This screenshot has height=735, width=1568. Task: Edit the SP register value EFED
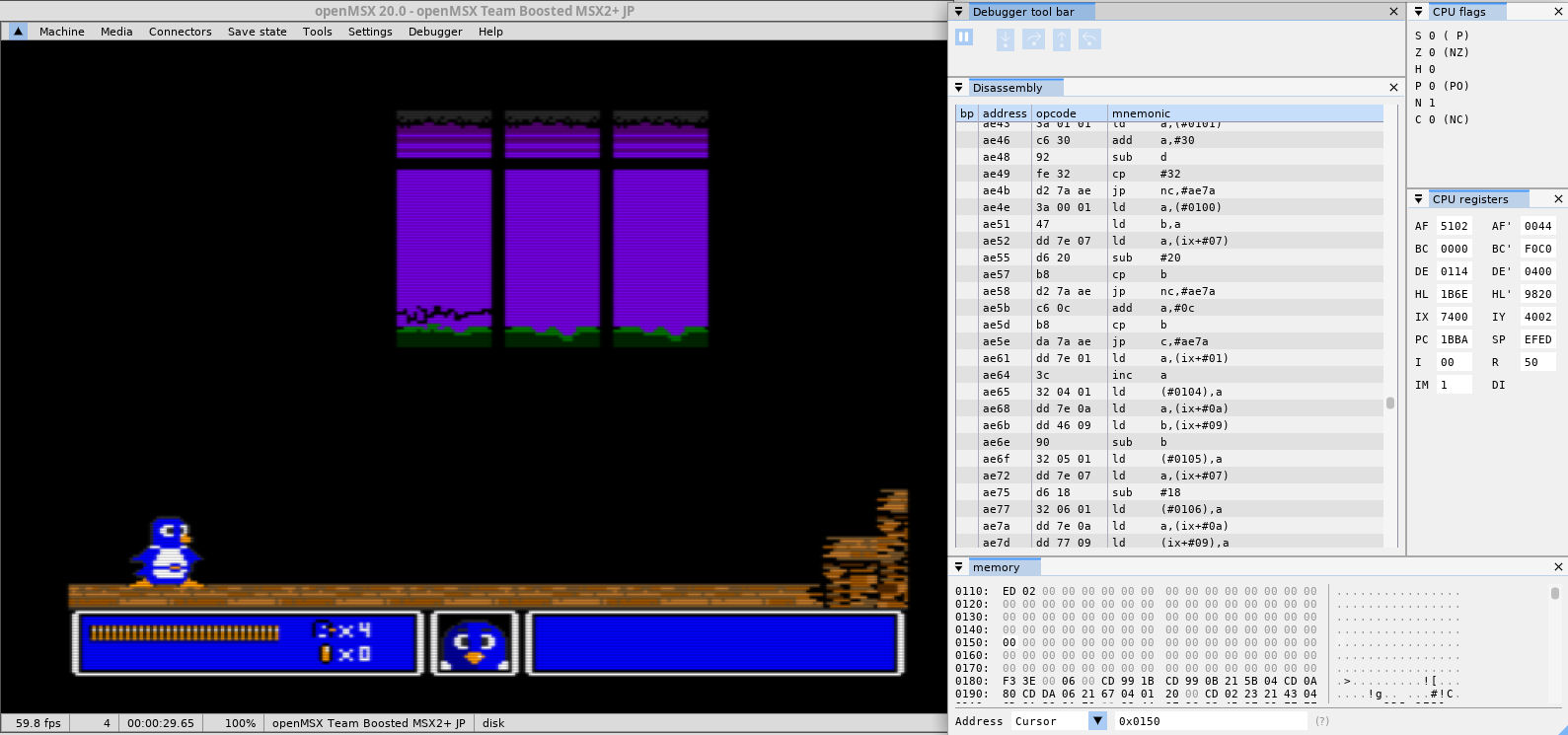point(1538,339)
